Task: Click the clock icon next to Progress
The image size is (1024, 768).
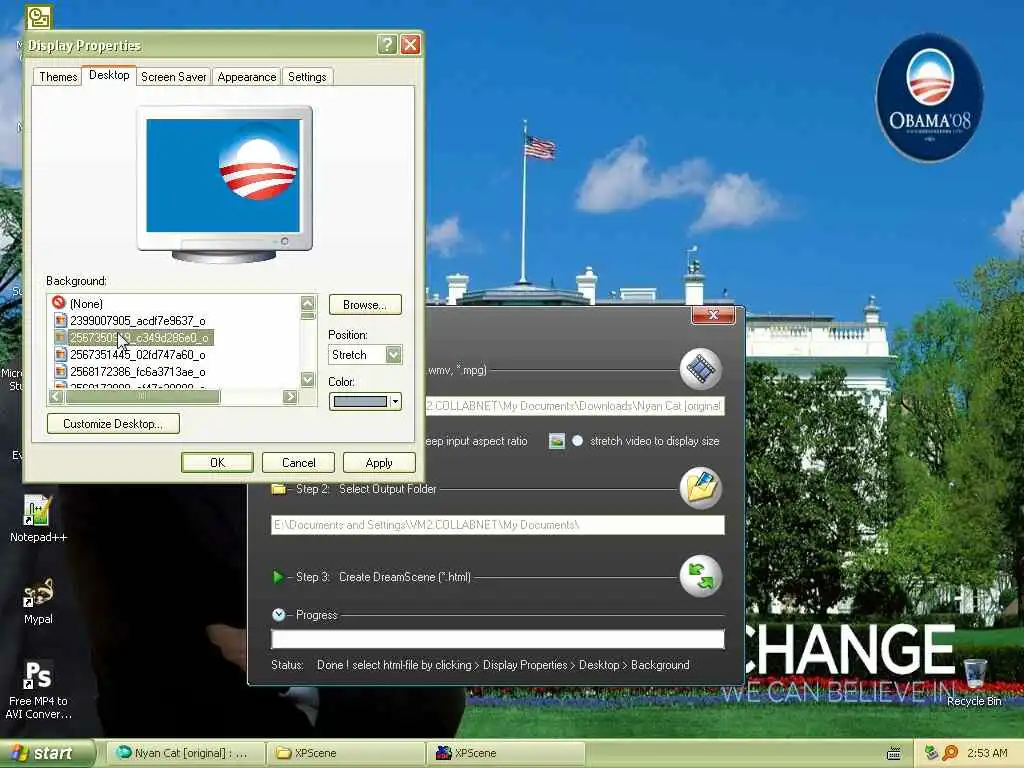Action: tap(279, 615)
